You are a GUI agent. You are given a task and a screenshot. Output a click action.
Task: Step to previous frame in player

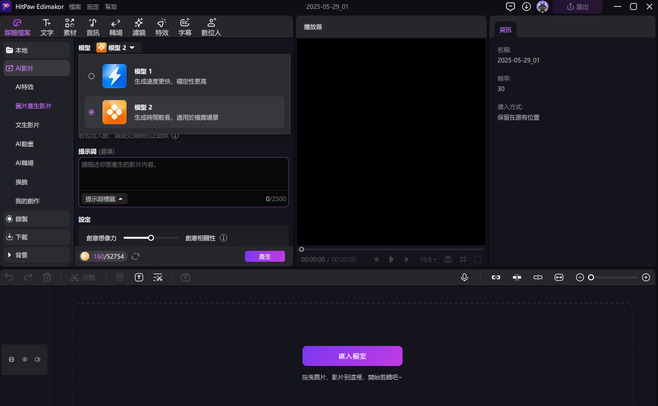pyautogui.click(x=376, y=259)
